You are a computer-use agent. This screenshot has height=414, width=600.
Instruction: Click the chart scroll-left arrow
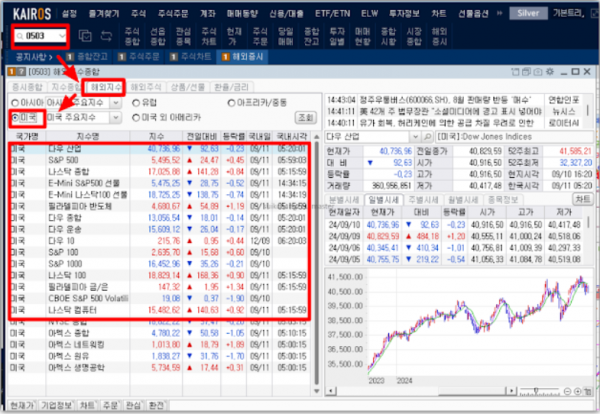click(x=330, y=391)
